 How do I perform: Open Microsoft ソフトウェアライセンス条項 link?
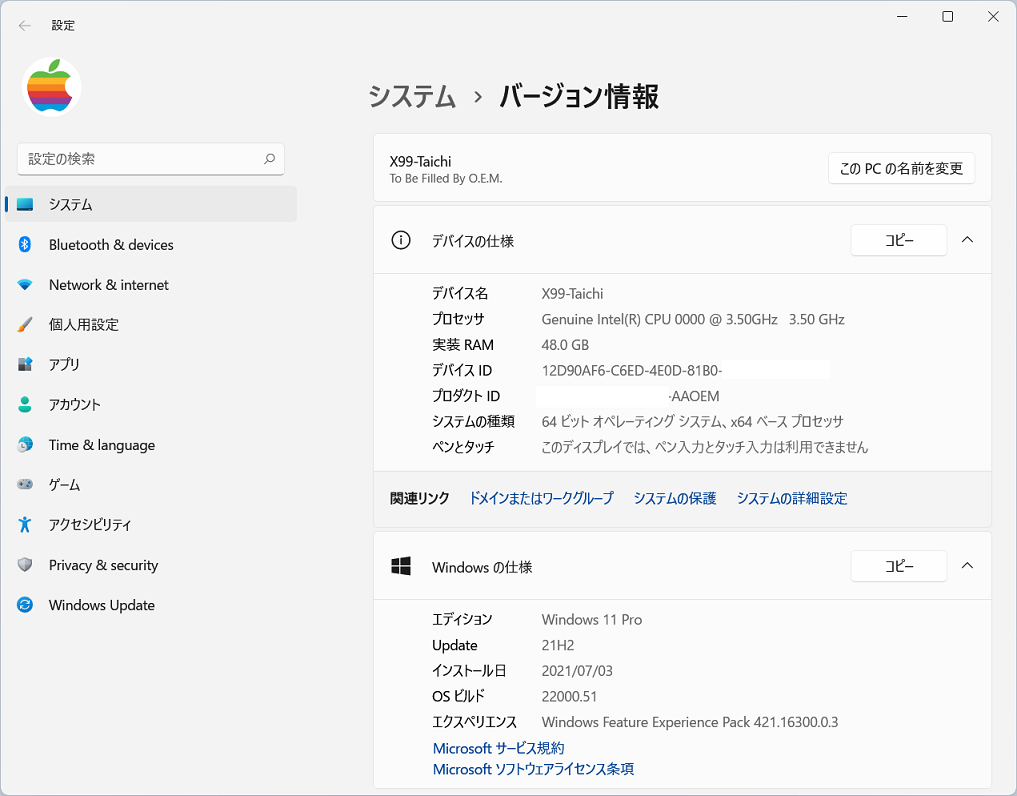point(533,769)
